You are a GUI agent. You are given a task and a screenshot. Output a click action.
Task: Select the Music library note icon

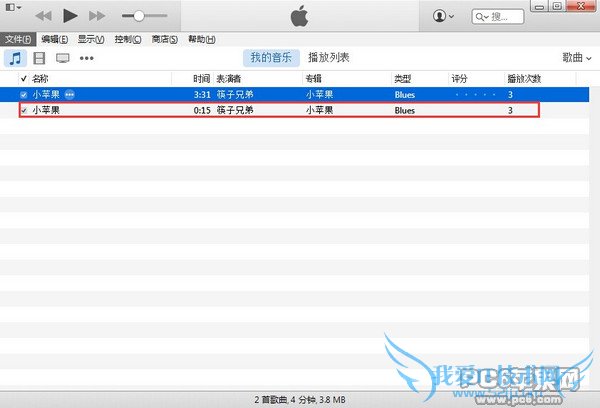15,58
